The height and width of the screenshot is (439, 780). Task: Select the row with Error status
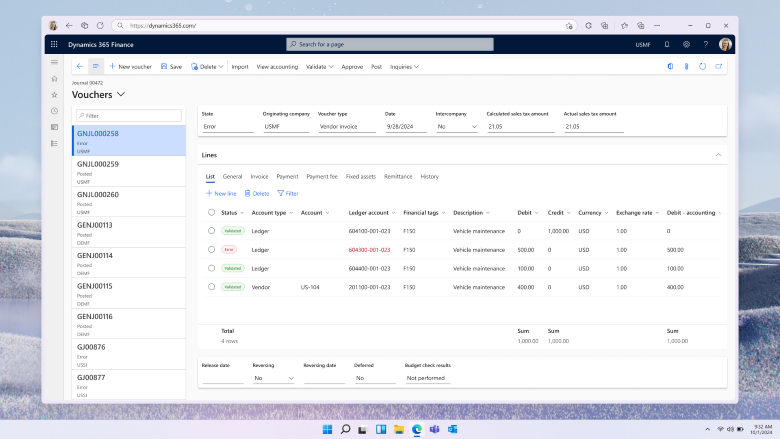click(211, 249)
